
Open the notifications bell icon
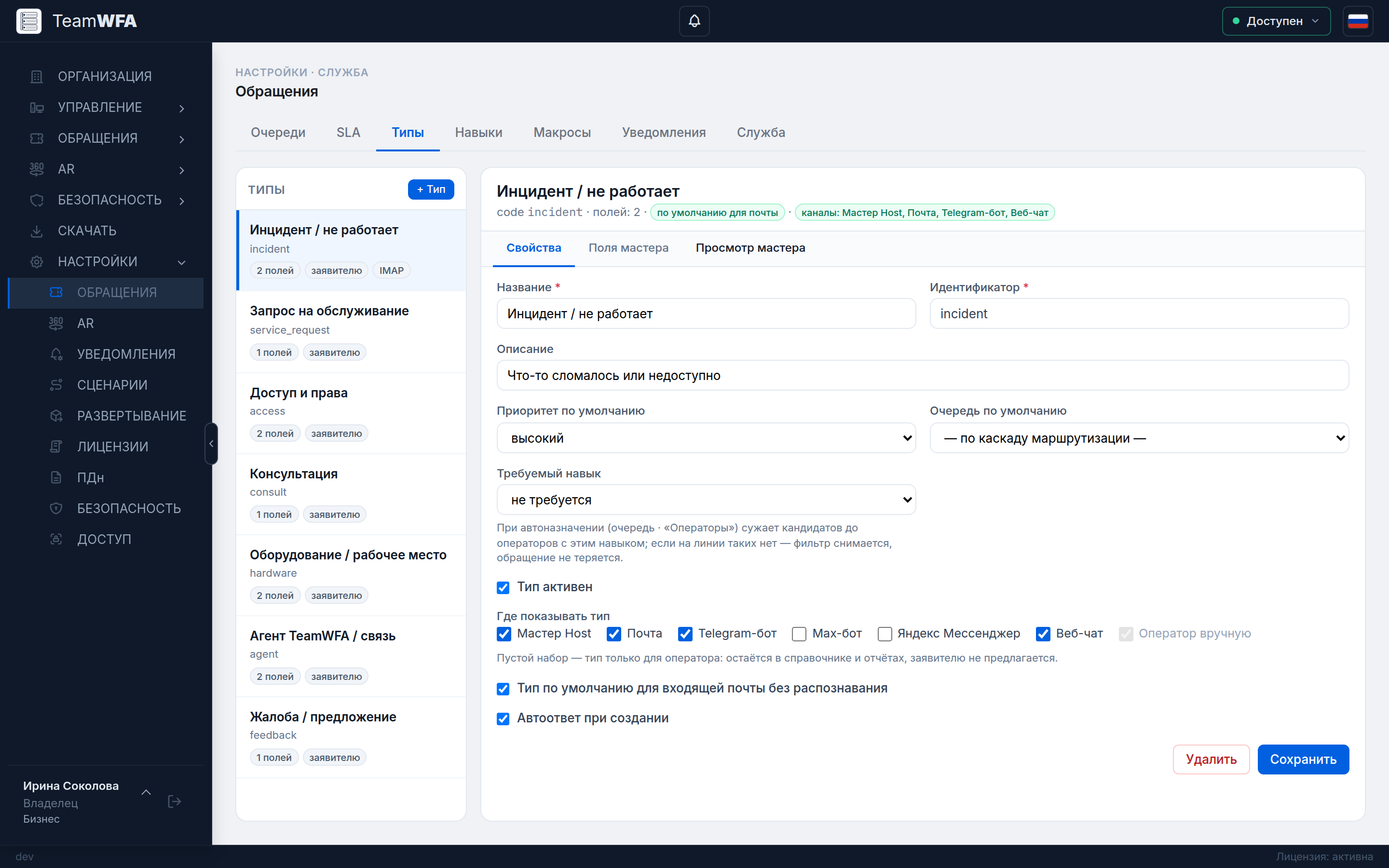(x=694, y=21)
